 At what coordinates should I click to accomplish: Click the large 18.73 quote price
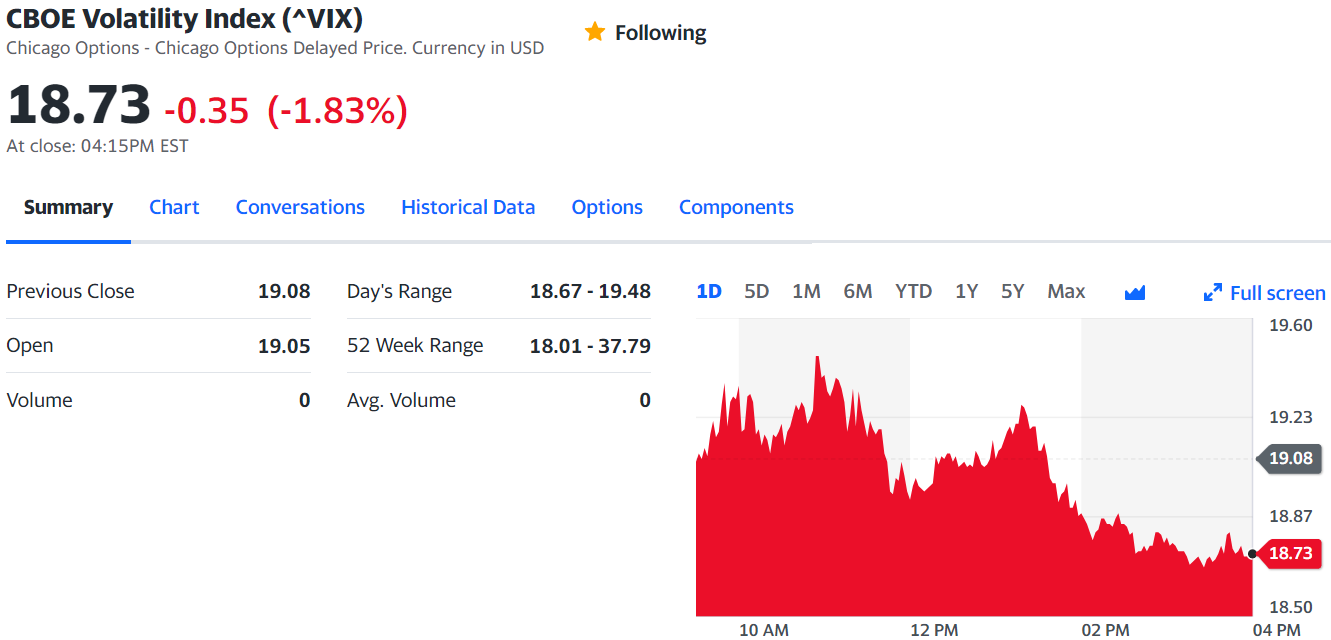click(x=79, y=105)
